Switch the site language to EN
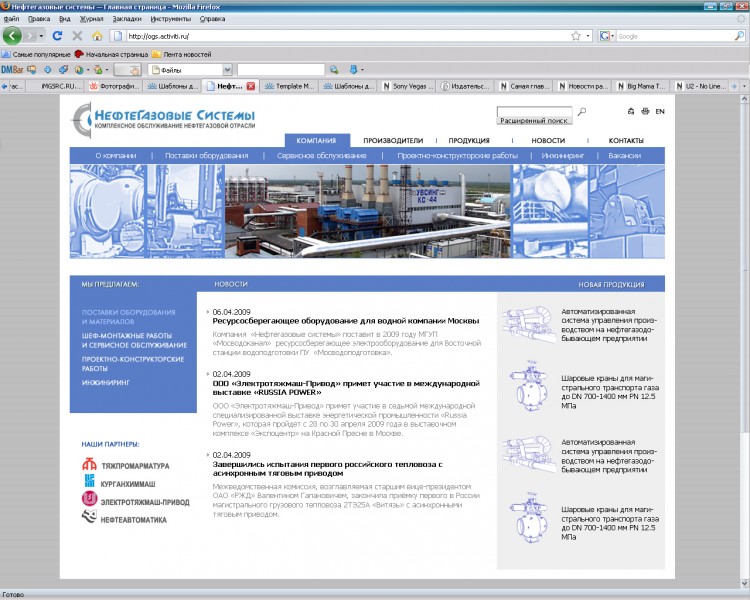 click(660, 111)
